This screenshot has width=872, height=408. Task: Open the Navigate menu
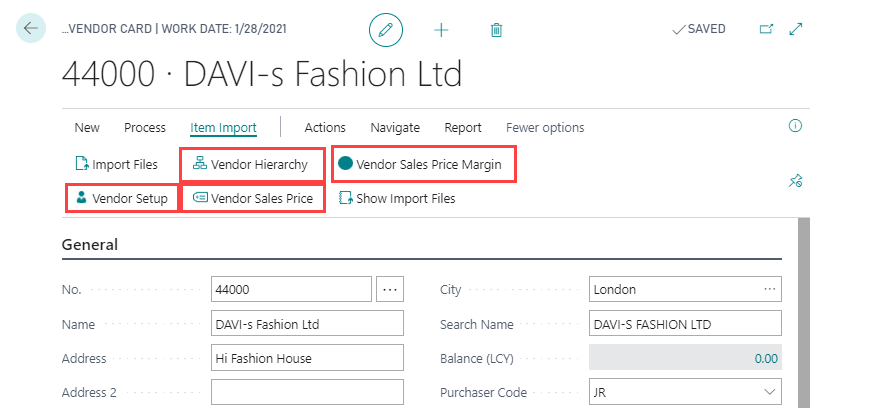tap(395, 127)
